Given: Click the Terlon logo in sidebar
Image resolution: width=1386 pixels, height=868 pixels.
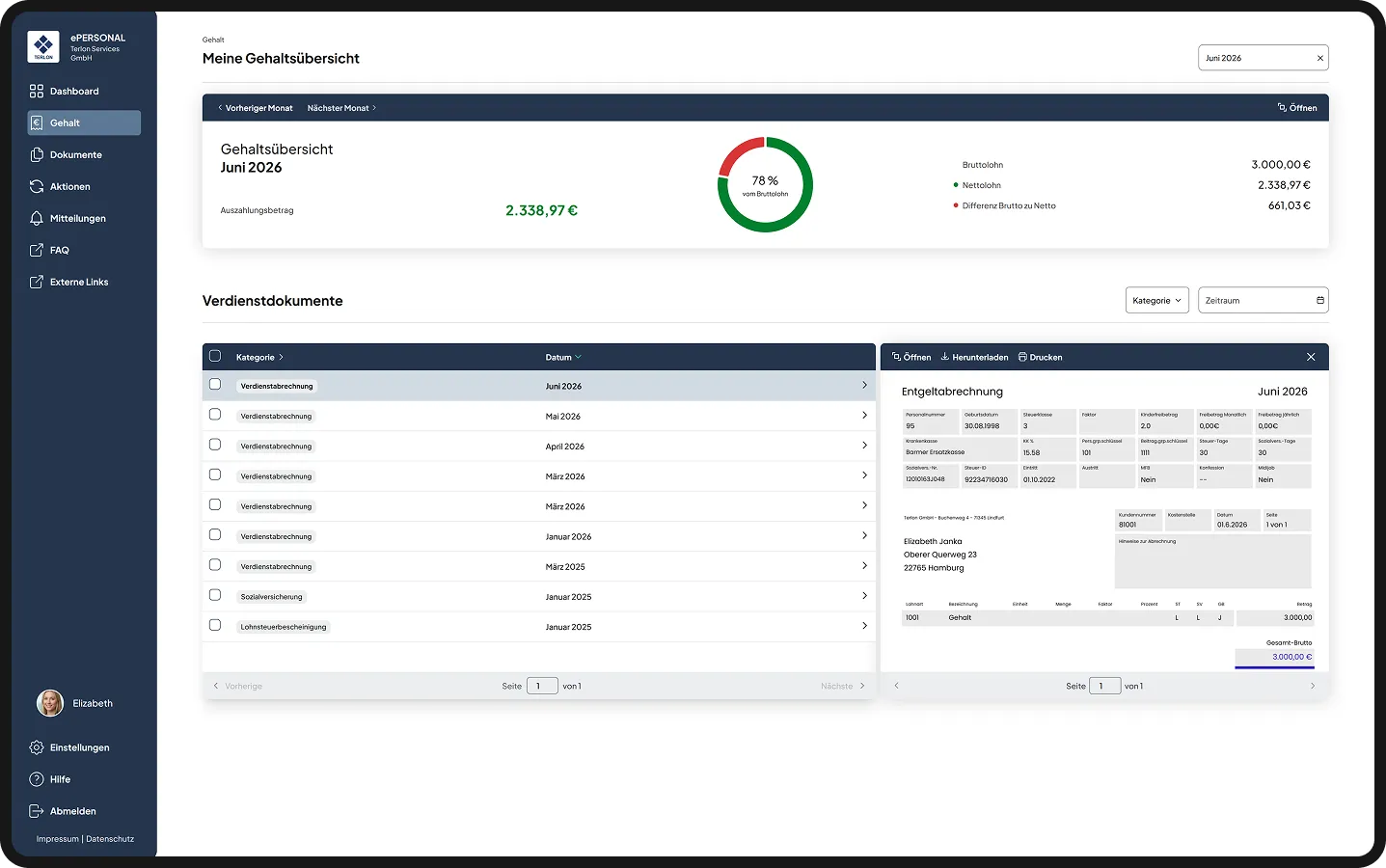Looking at the screenshot, I should pos(43,46).
